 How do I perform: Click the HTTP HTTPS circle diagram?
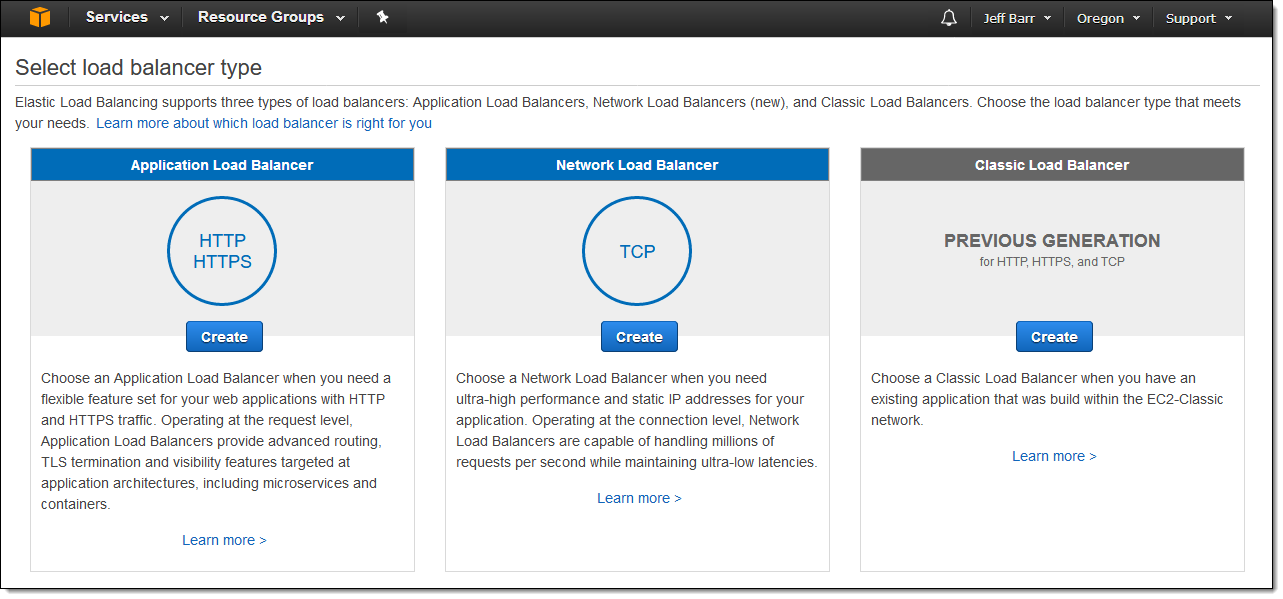(x=221, y=250)
